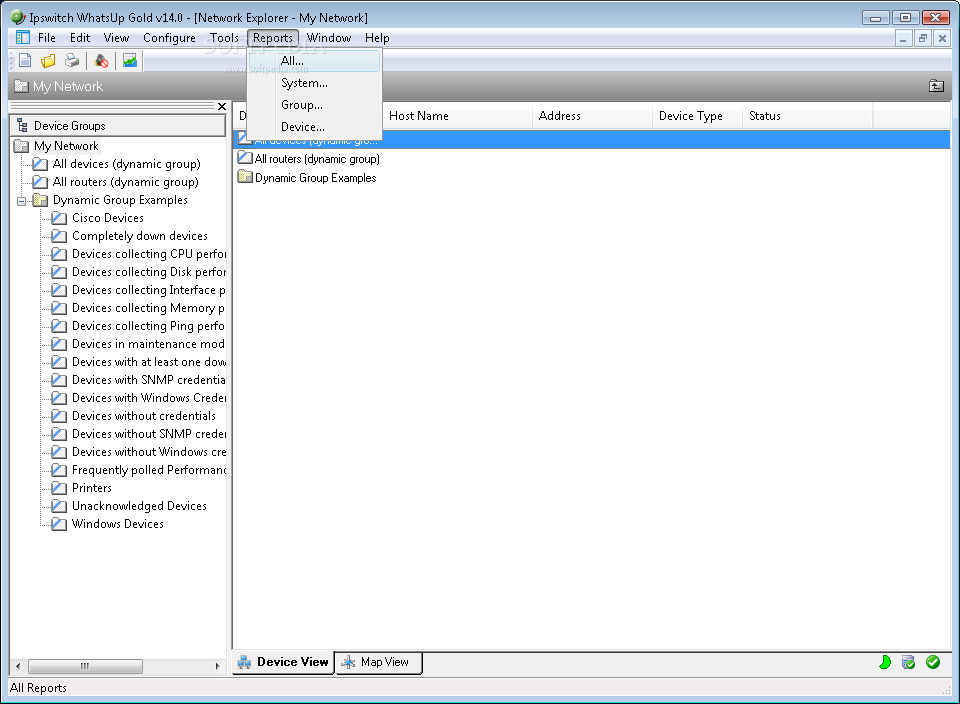The image size is (960, 704).
Task: Click the green polling status icon
Action: pyautogui.click(x=885, y=662)
